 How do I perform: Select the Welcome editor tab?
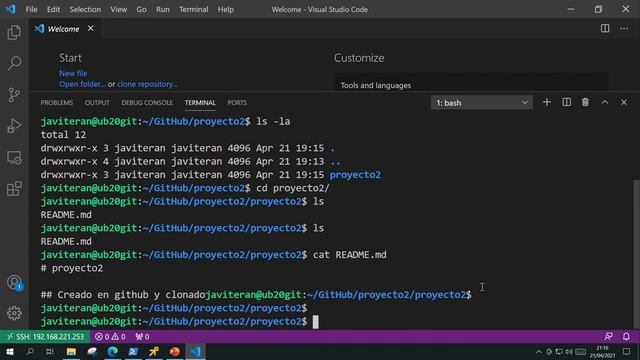[x=64, y=29]
